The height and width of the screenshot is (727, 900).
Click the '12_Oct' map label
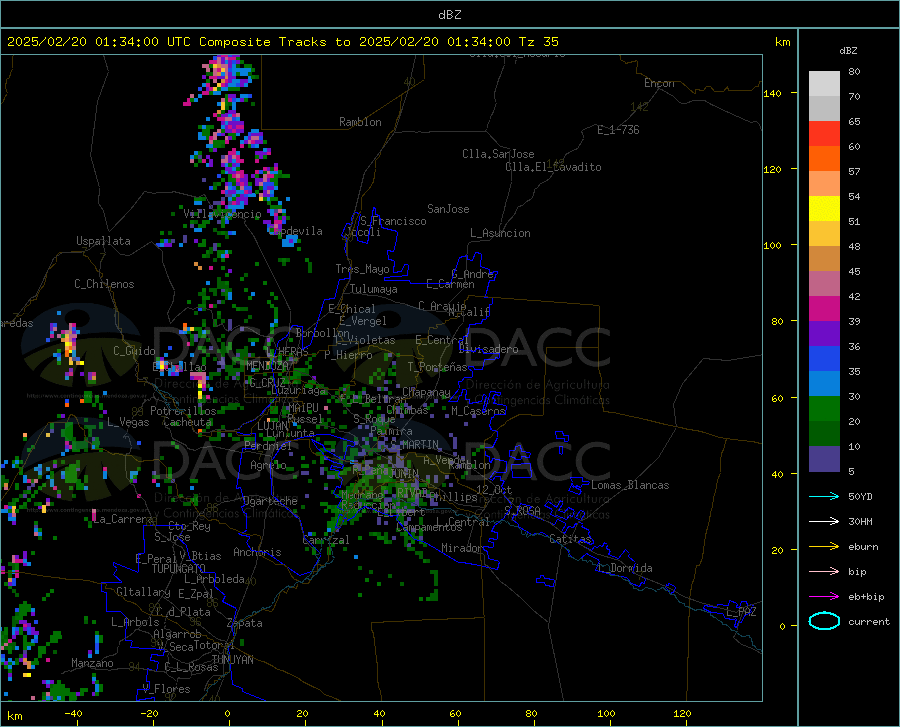494,489
